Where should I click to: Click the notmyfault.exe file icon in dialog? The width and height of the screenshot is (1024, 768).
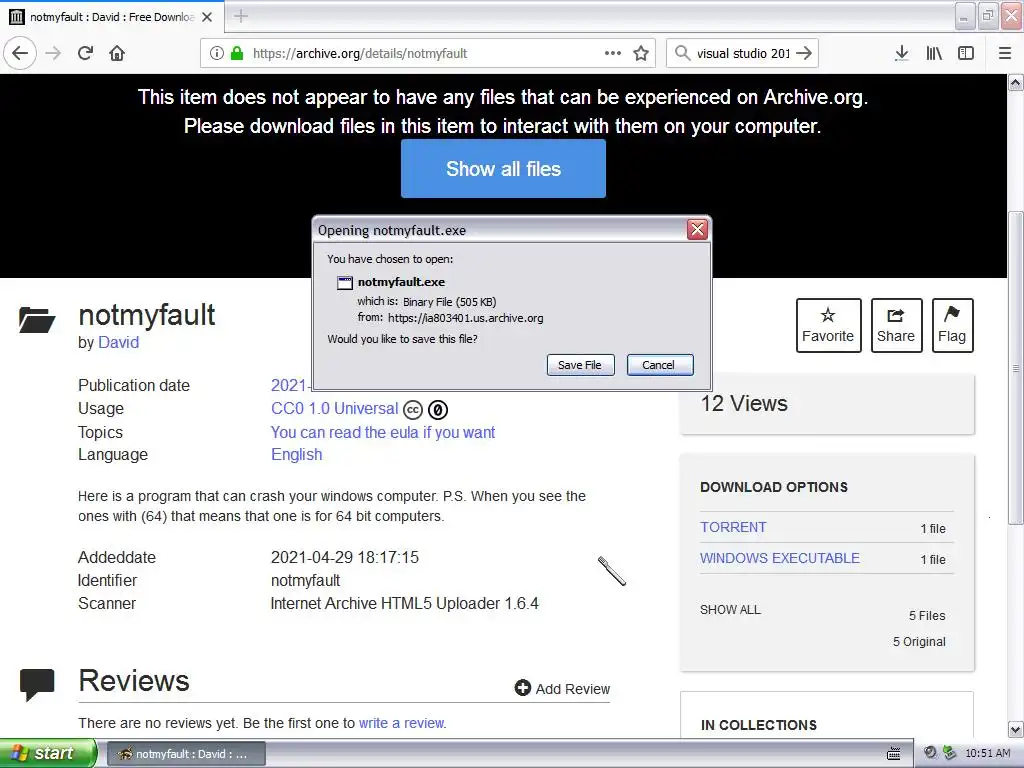[x=345, y=282]
